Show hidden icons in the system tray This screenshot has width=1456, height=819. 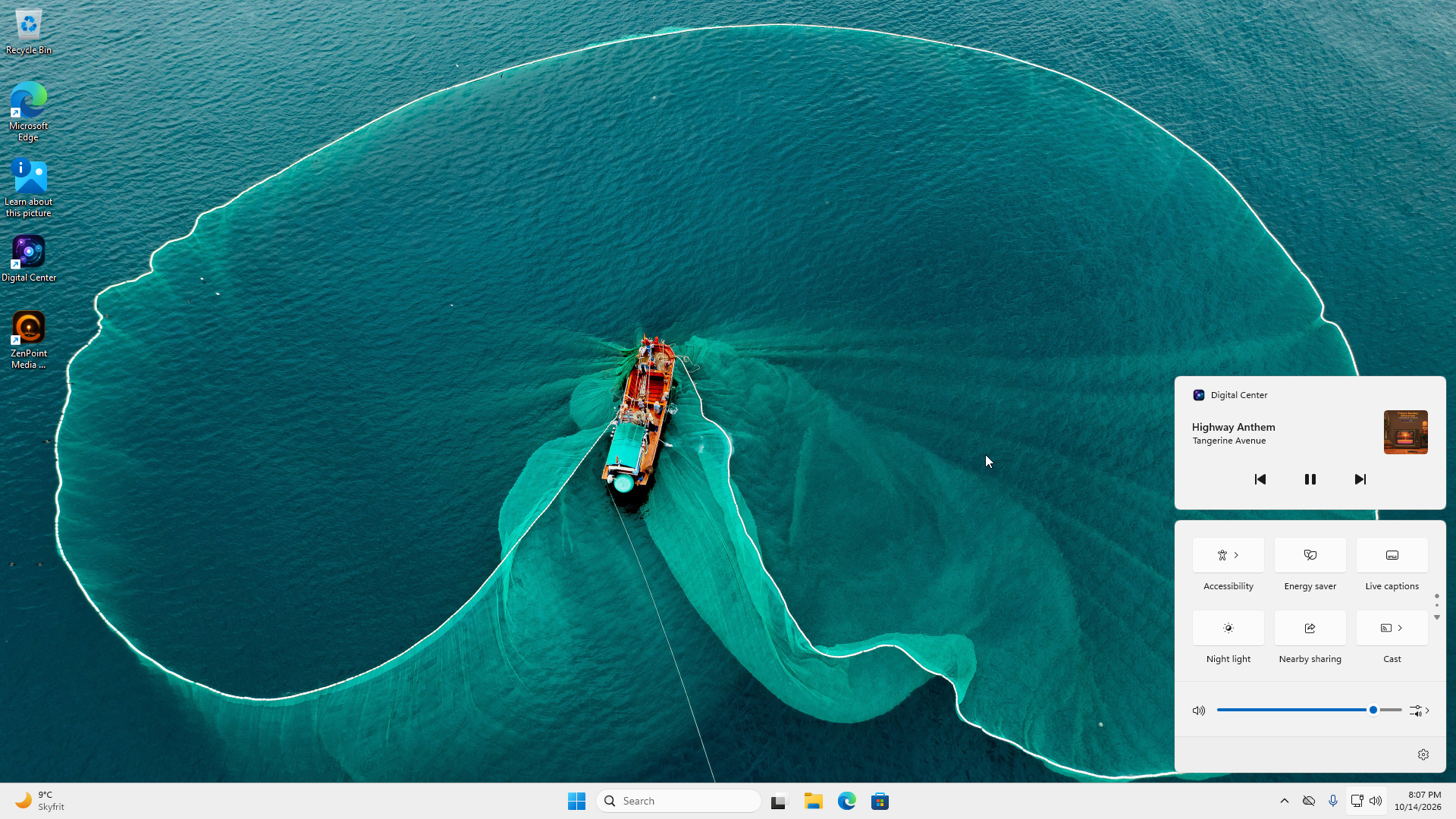point(1285,801)
